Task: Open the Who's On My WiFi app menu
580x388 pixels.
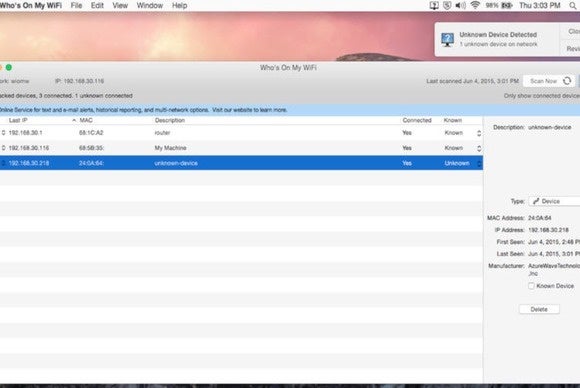Action: coord(31,6)
